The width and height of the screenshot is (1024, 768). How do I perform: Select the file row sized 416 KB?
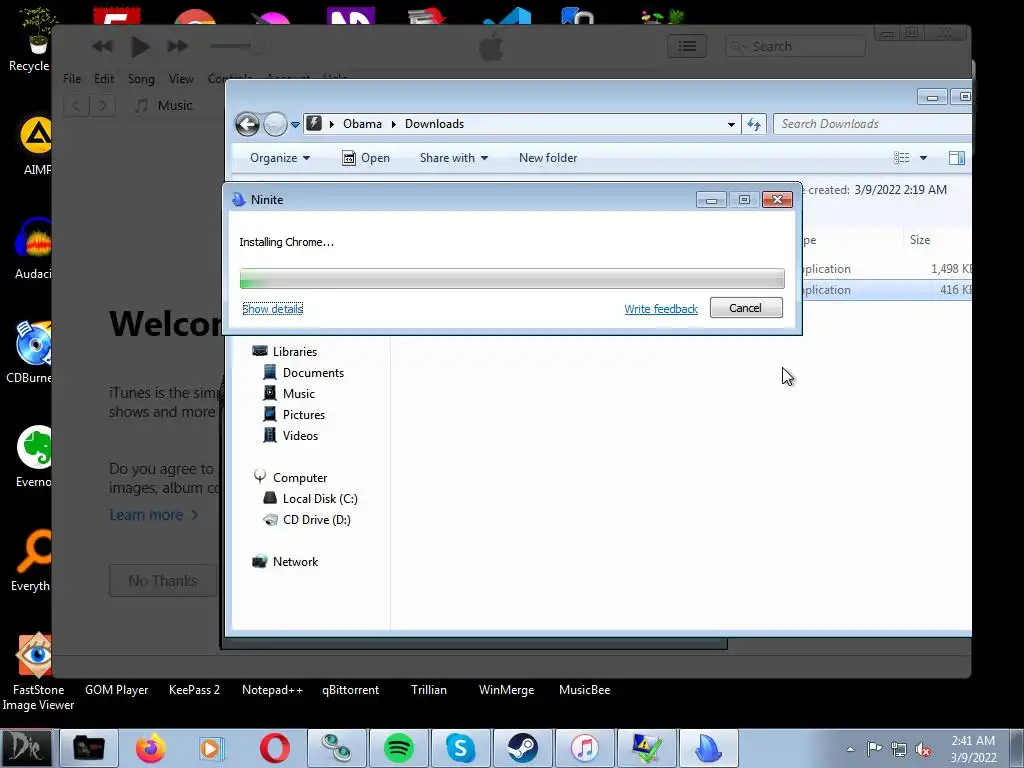887,289
